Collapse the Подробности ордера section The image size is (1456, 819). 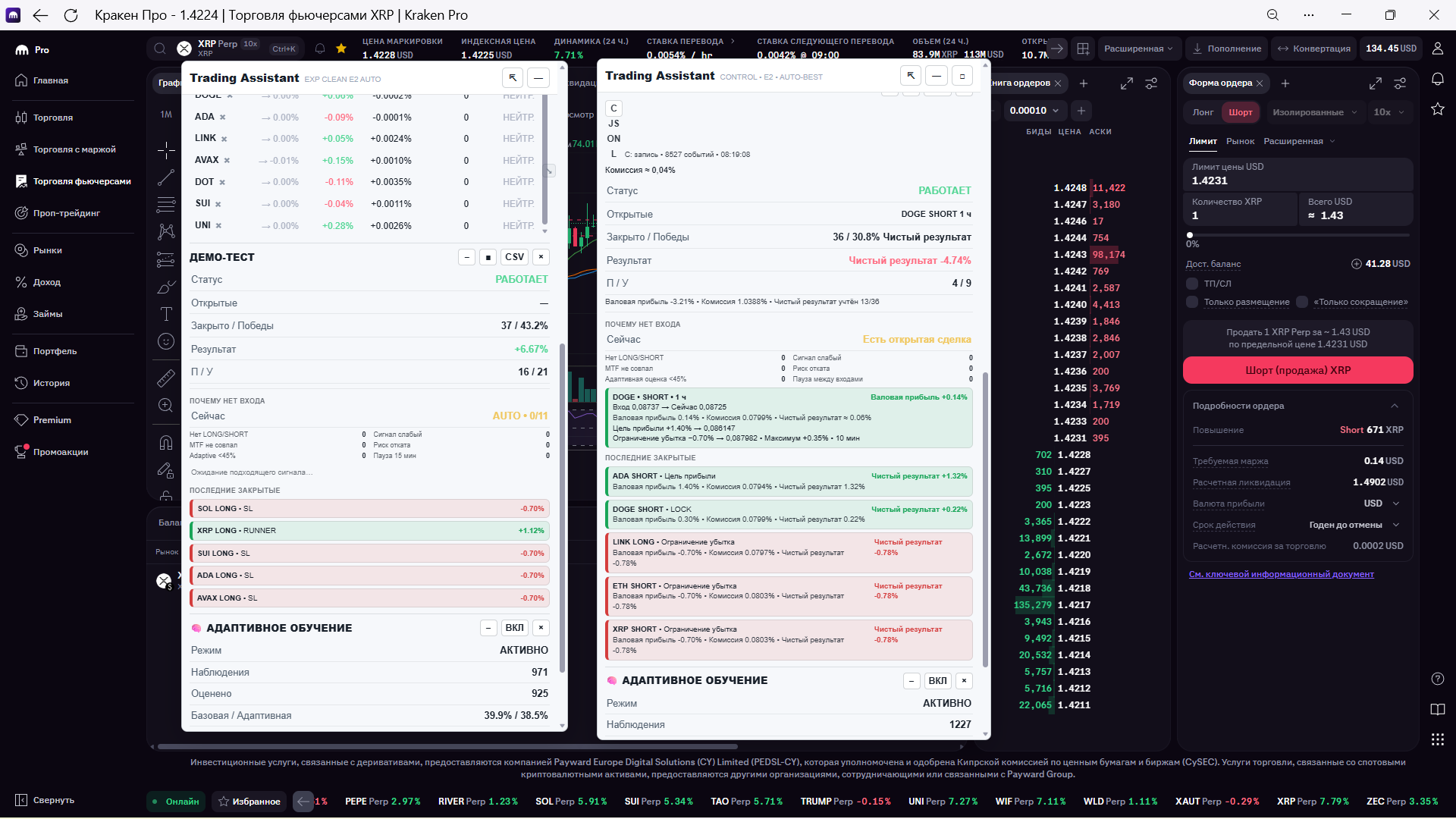(1394, 406)
